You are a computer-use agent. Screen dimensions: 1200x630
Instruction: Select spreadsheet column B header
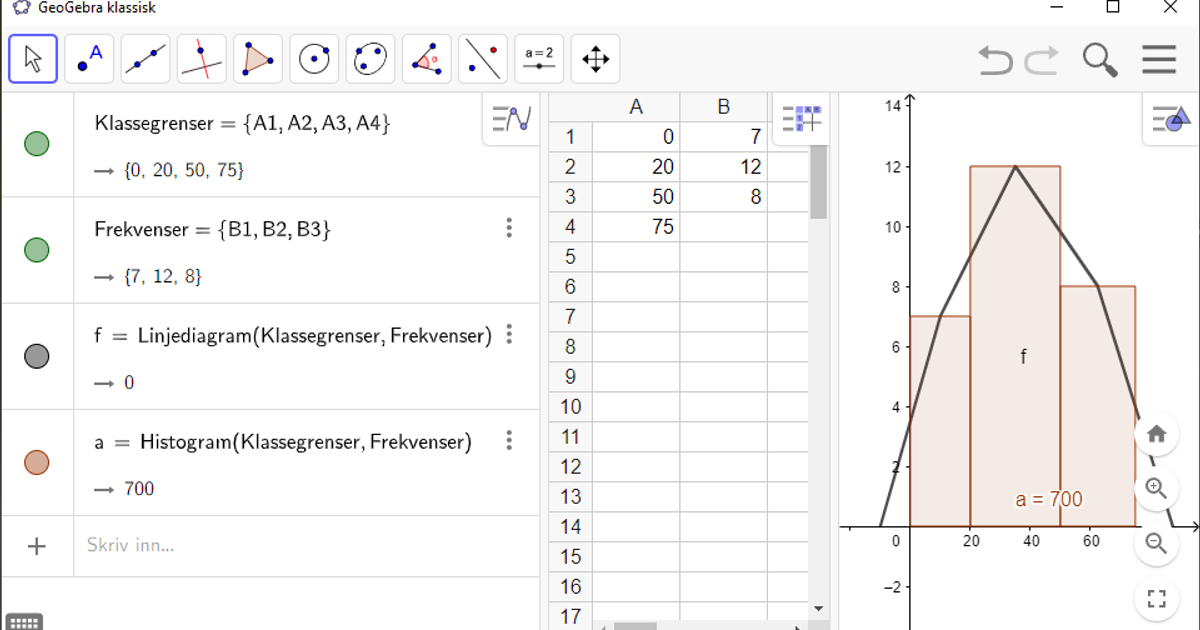click(x=724, y=107)
